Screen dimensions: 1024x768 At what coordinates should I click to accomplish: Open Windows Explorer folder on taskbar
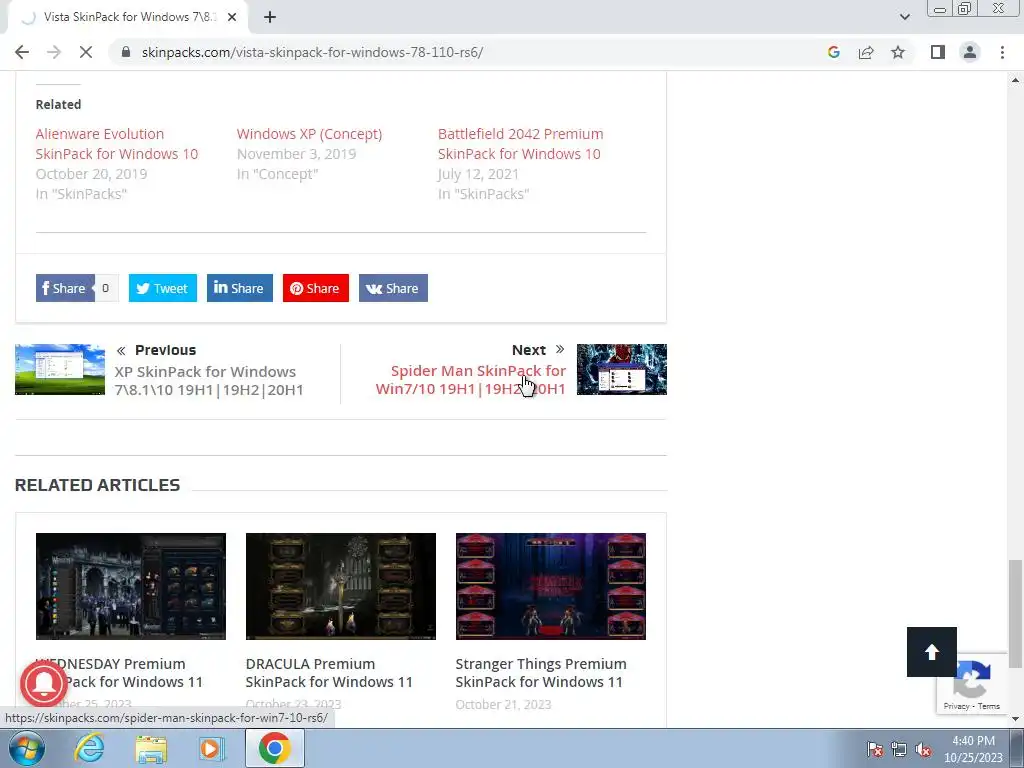coord(151,748)
